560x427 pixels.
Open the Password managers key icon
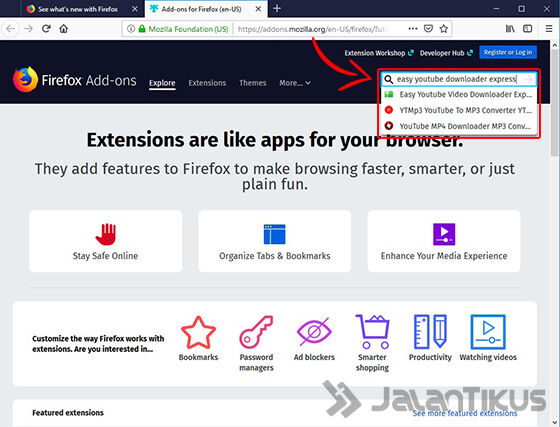tap(256, 332)
